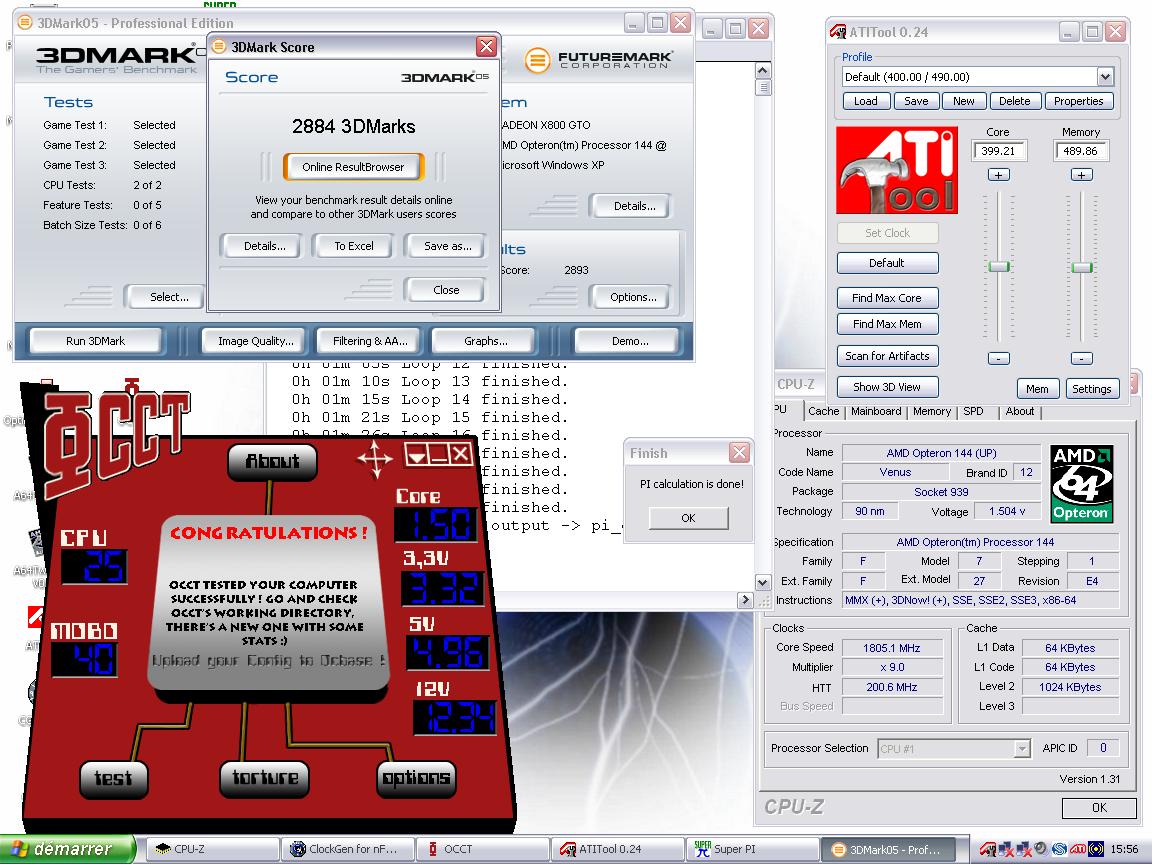
Task: Click the 3DMark05 window title bar icon
Action: pyautogui.click(x=25, y=22)
